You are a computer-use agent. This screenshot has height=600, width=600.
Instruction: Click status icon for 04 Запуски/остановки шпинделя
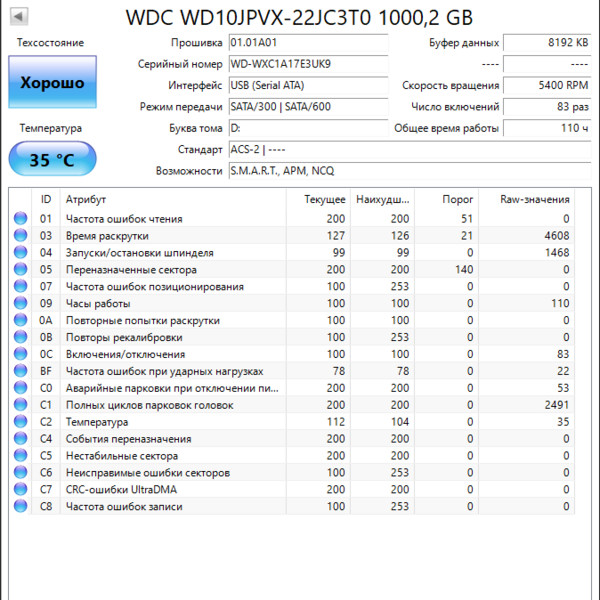(20, 252)
